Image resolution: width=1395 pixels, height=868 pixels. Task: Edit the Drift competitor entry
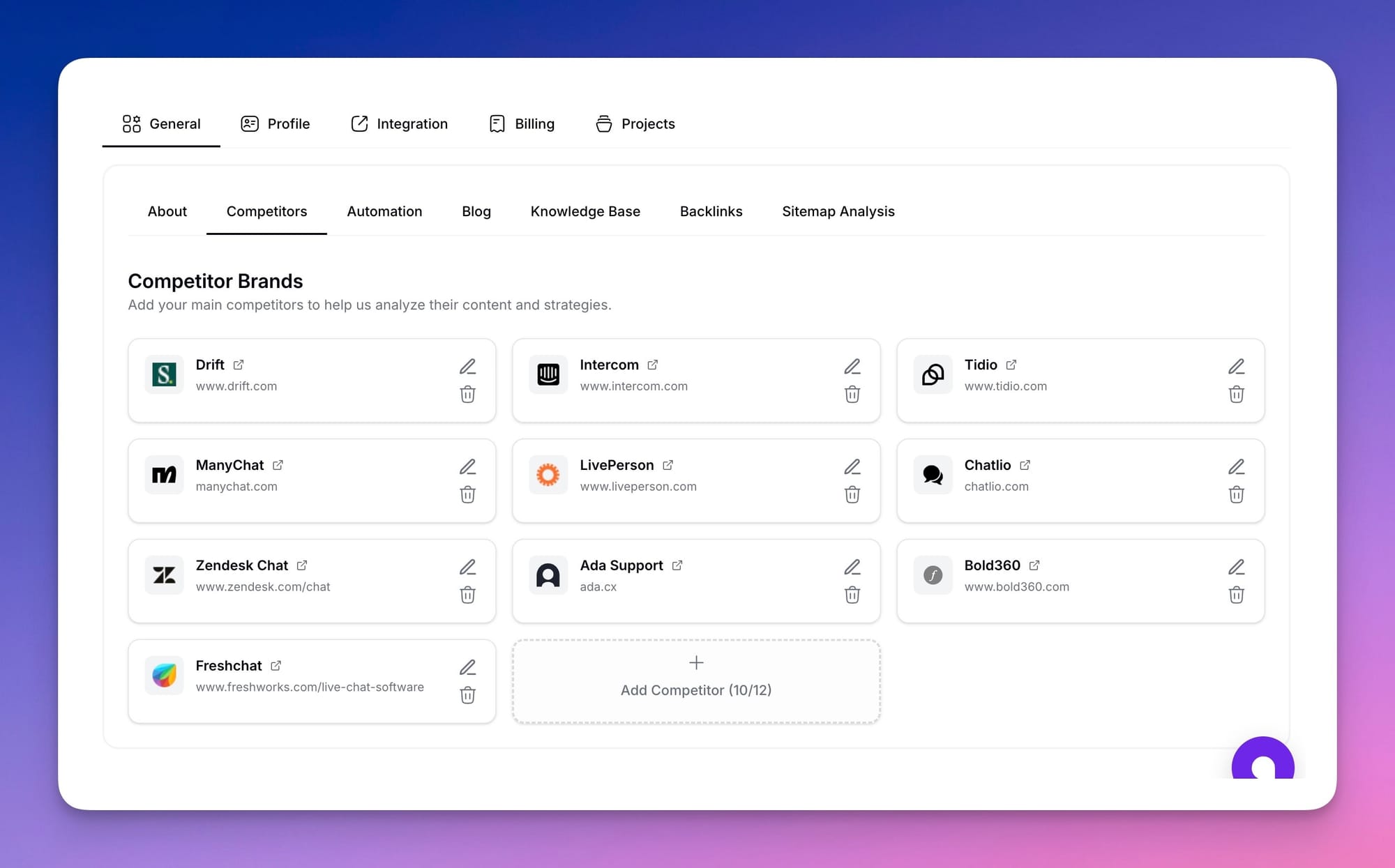point(467,367)
